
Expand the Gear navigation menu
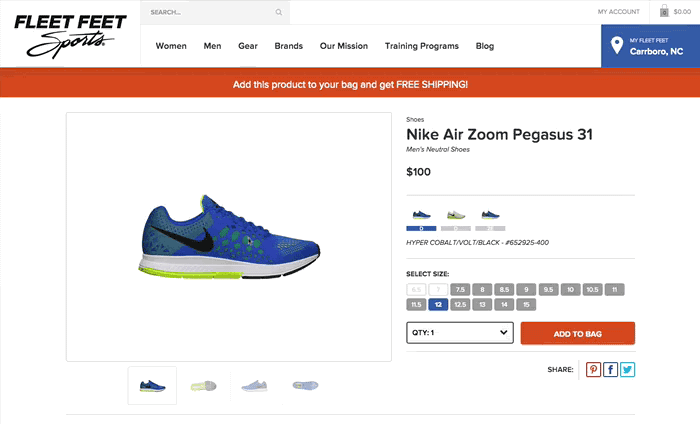[x=248, y=46]
